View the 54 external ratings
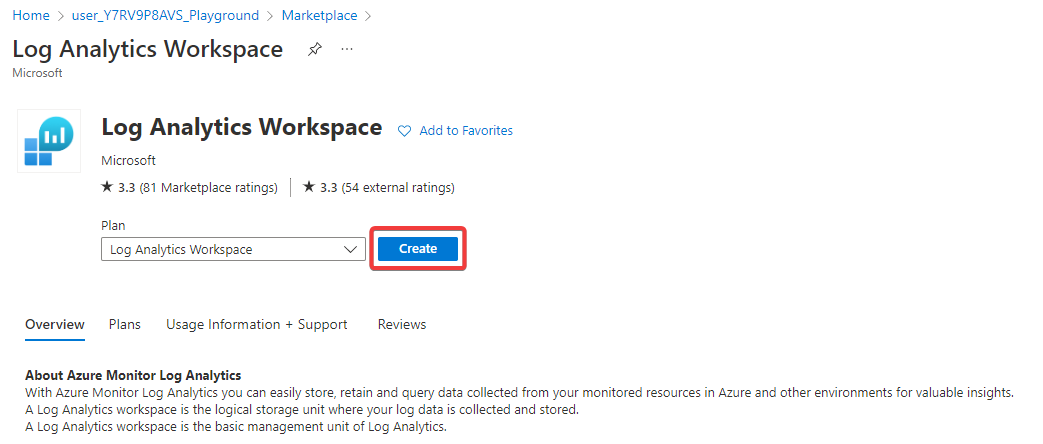 coord(398,187)
